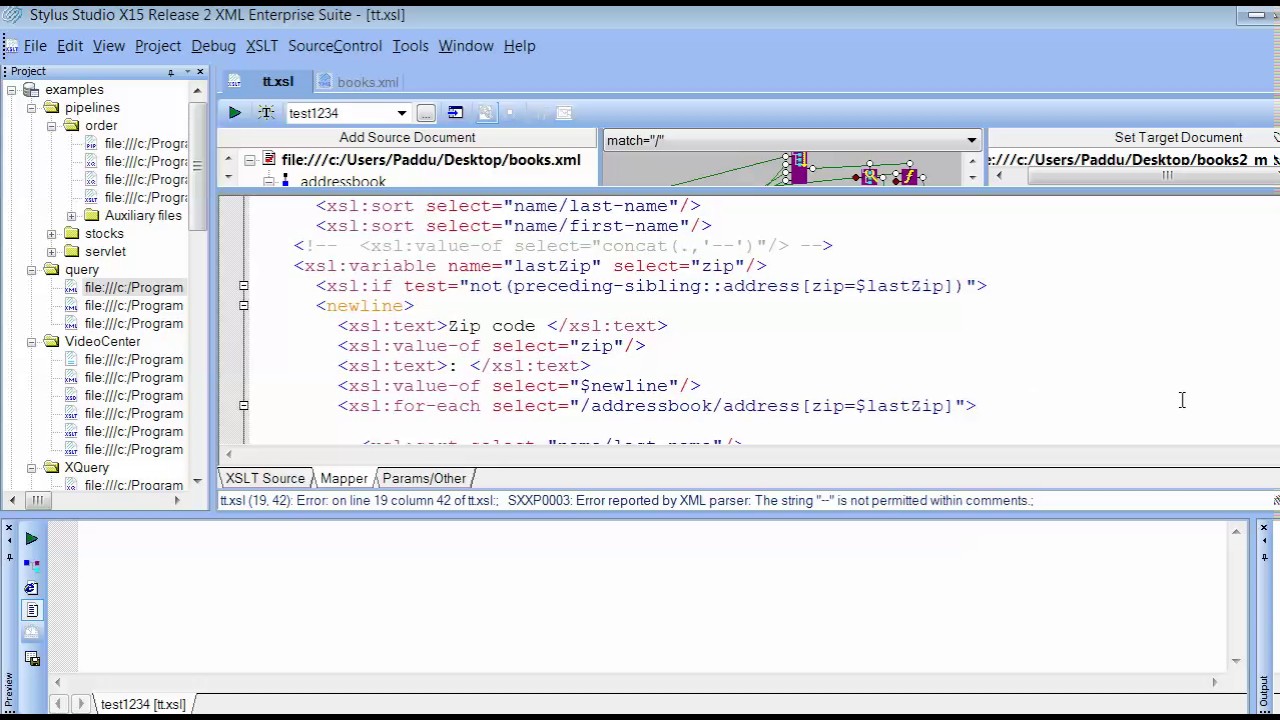This screenshot has width=1280, height=720.
Task: Run preview from the Preview pane toolbar
Action: pos(31,539)
